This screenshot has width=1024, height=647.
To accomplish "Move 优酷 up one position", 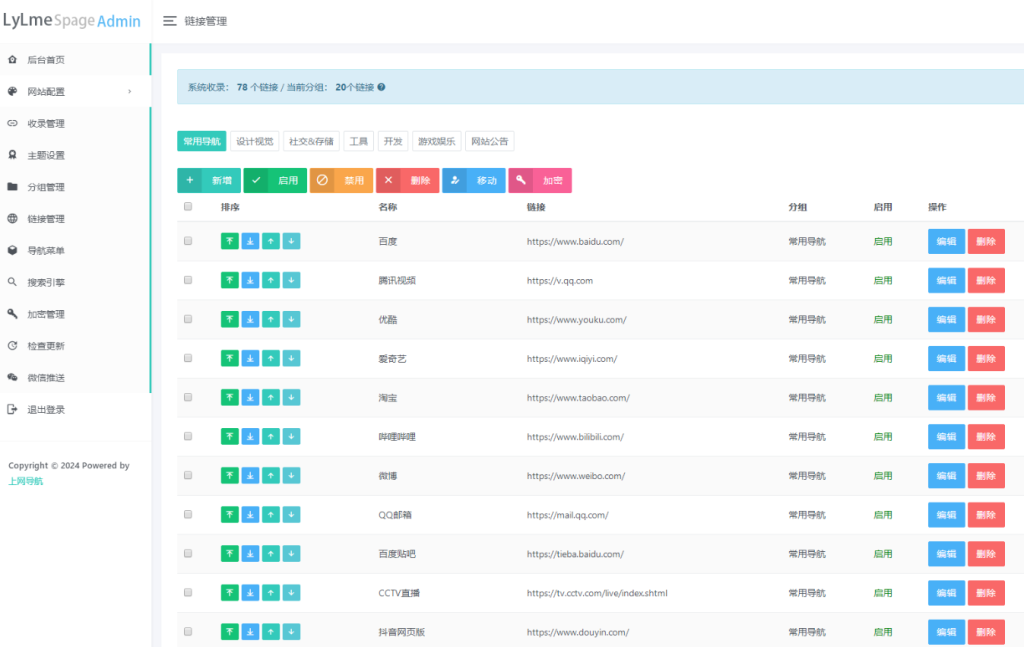I will tap(271, 319).
